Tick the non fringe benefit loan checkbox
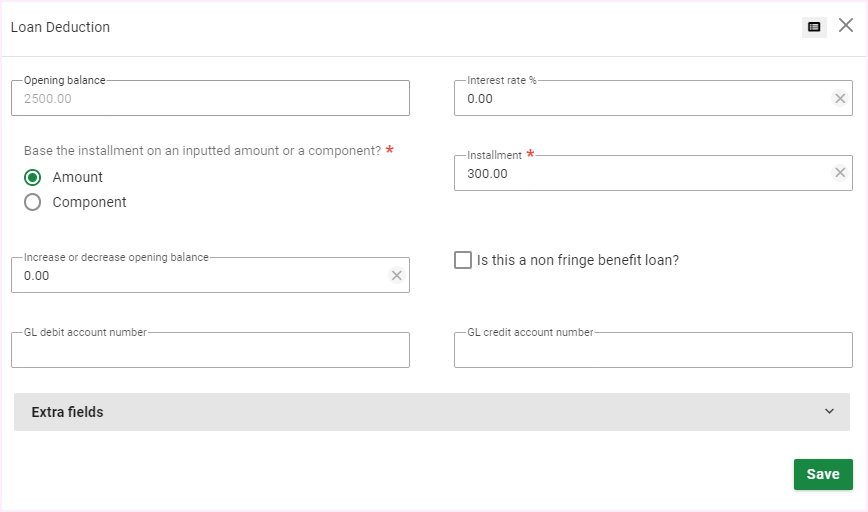868x512 pixels. [462, 260]
